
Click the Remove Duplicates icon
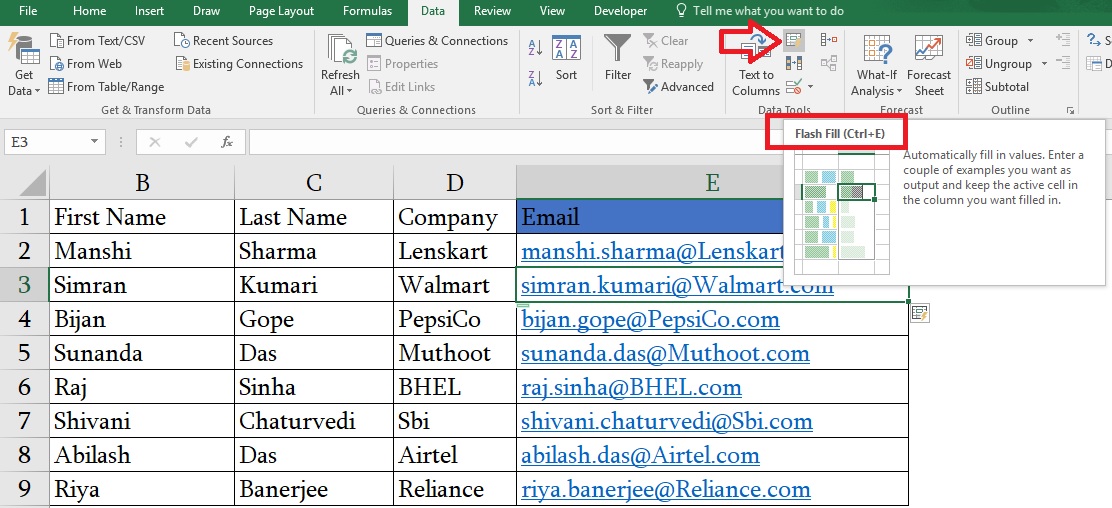pyautogui.click(x=794, y=64)
